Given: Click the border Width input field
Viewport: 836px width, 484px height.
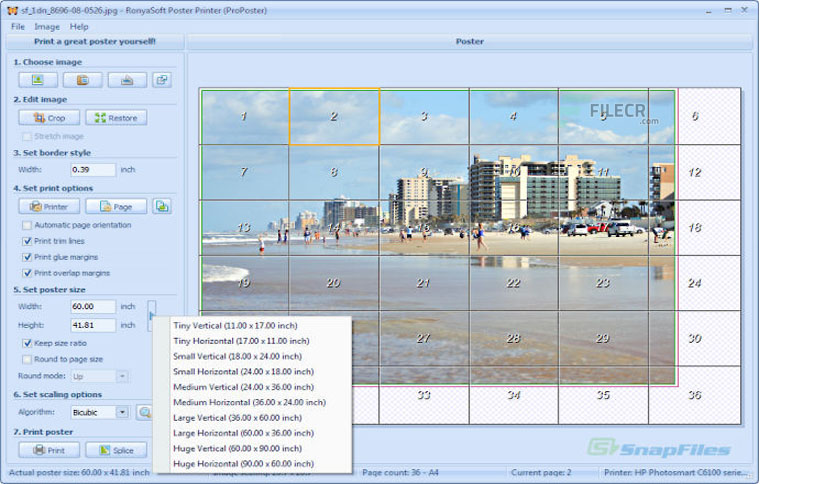Looking at the screenshot, I should click(x=93, y=170).
